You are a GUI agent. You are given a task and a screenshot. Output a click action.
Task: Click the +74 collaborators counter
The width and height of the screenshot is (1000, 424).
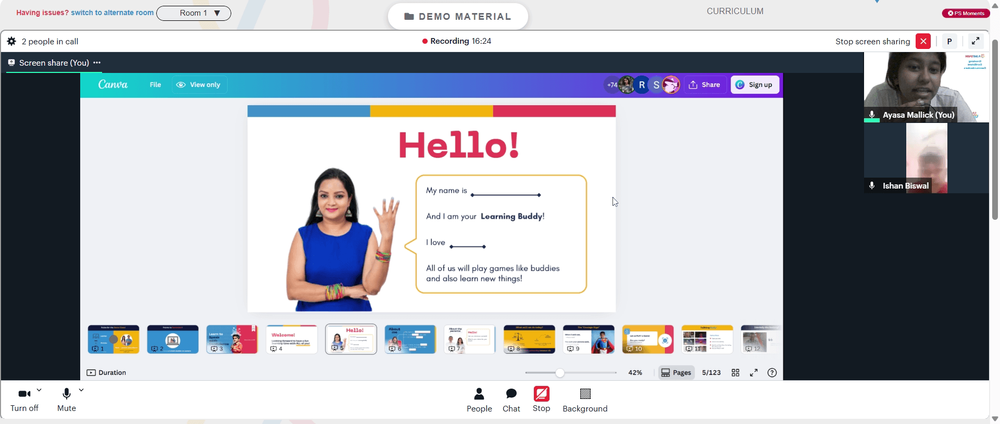[612, 85]
